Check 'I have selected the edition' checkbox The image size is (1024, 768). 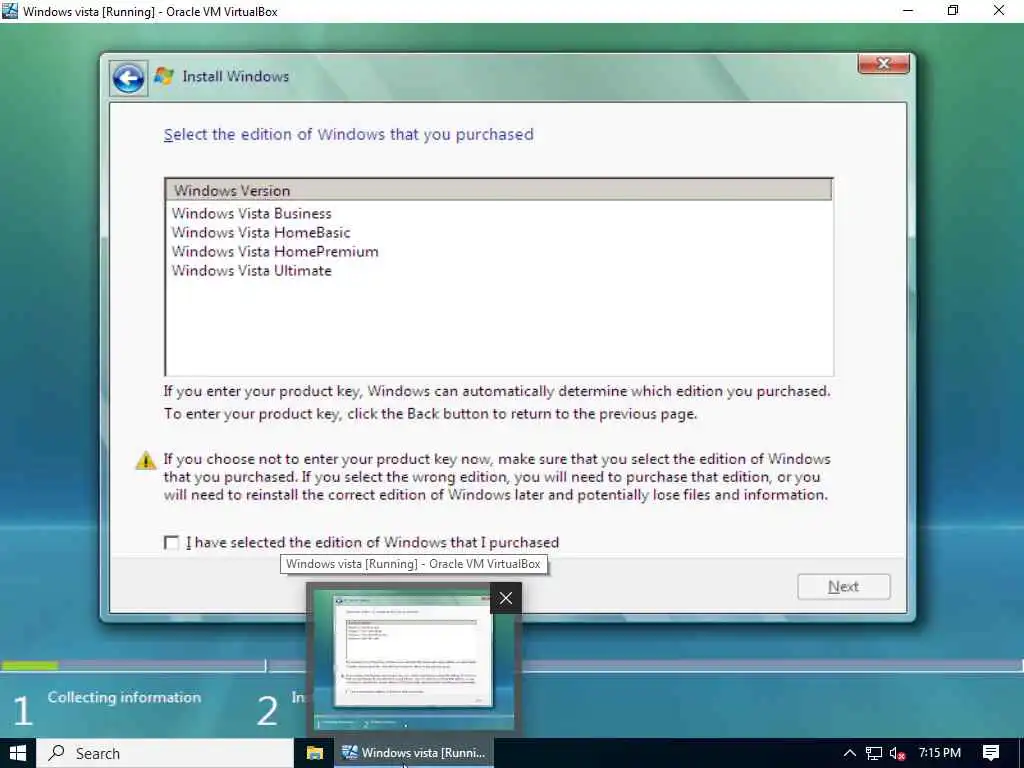[171, 543]
